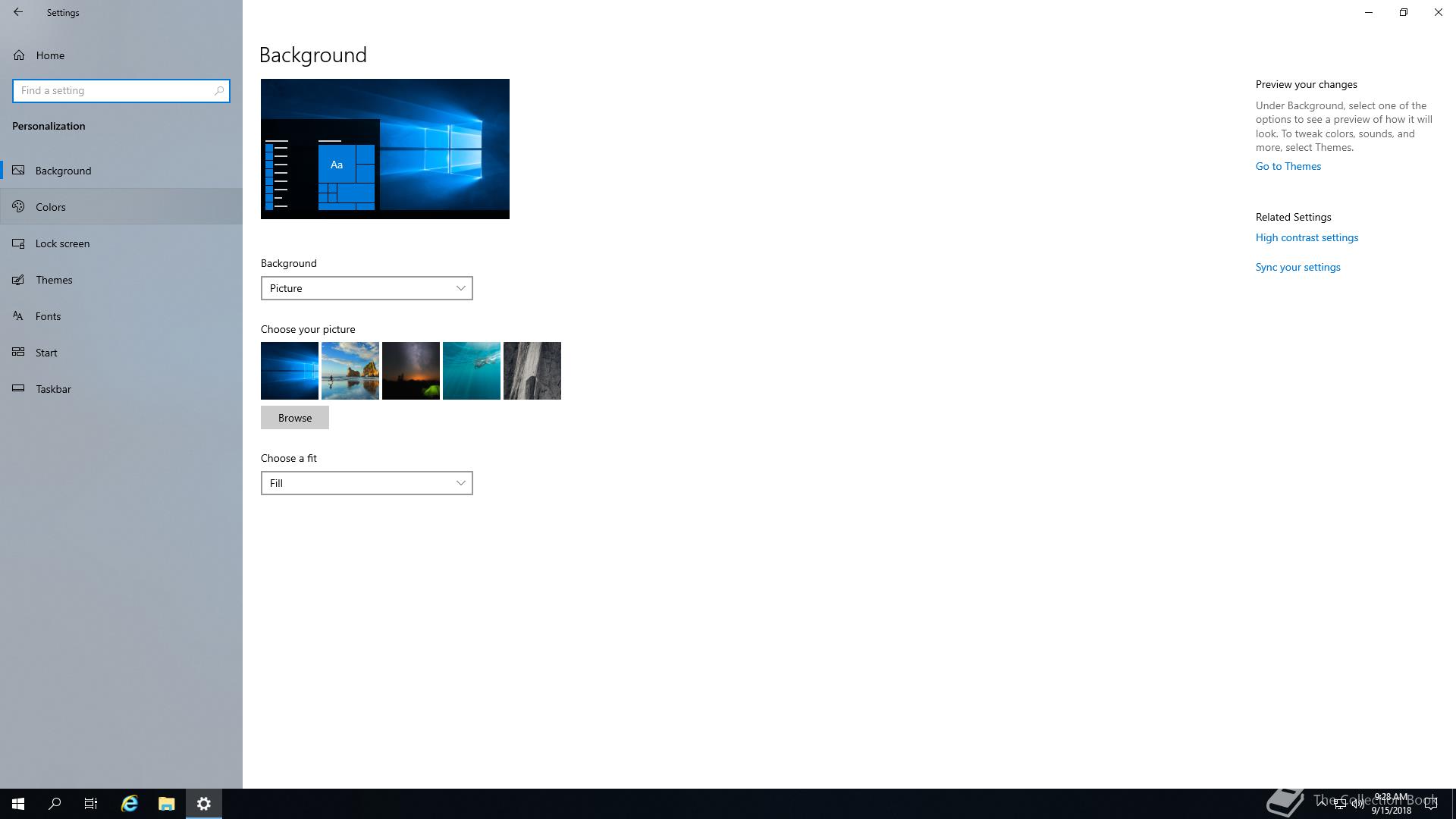
Task: Click the Home icon in the sidebar
Action: click(19, 55)
